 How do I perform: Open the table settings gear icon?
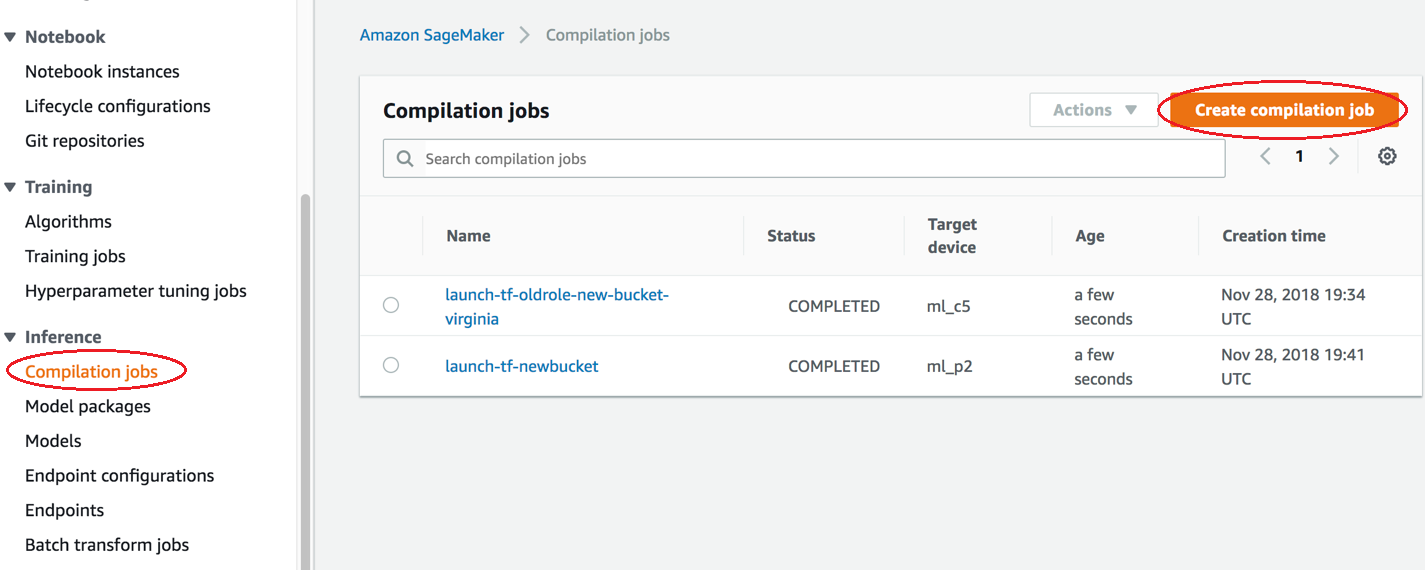click(1386, 157)
